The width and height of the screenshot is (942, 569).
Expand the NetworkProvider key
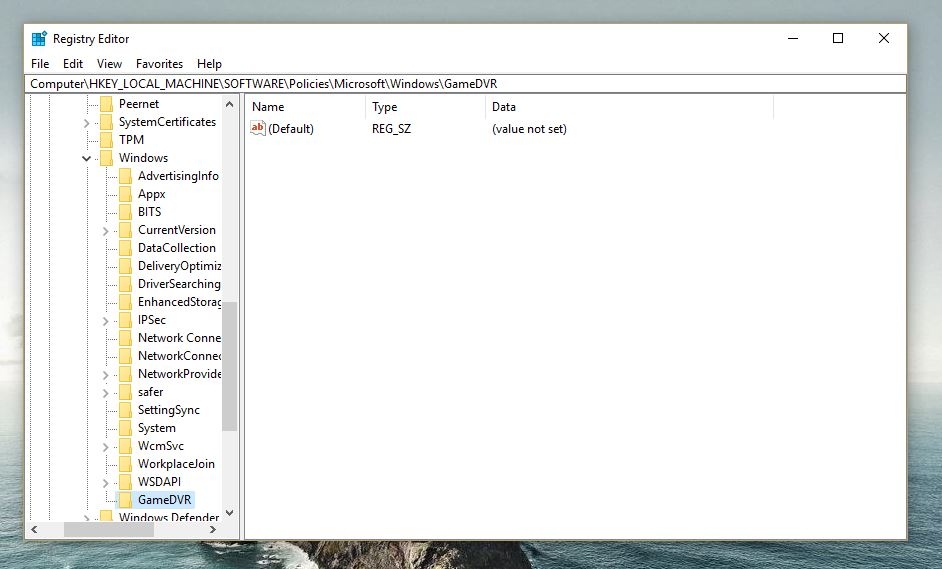pos(106,376)
